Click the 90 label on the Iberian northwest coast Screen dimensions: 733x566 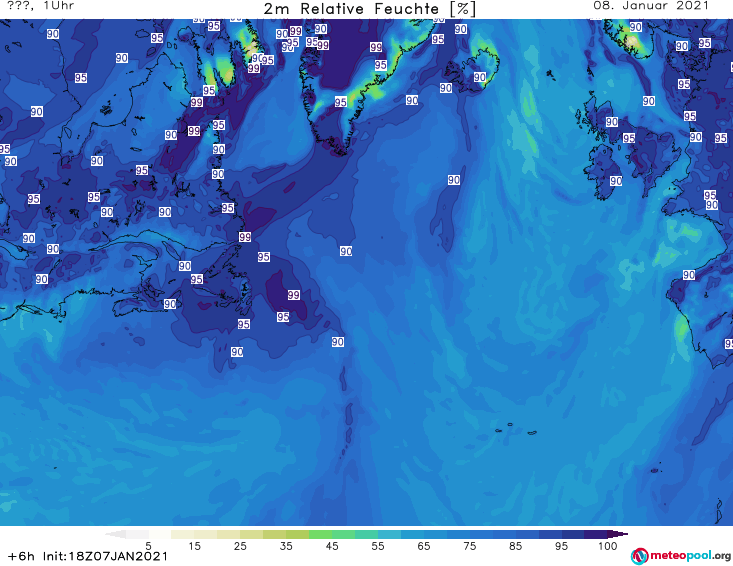[689, 275]
